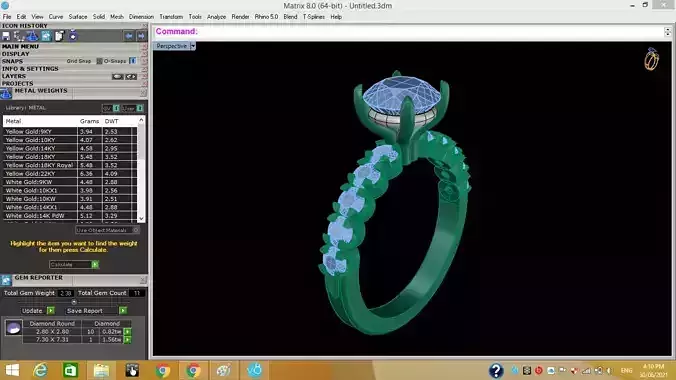This screenshot has width=676, height=380.
Task: Toggle the O-Snaps checkbox
Action: (x=133, y=61)
